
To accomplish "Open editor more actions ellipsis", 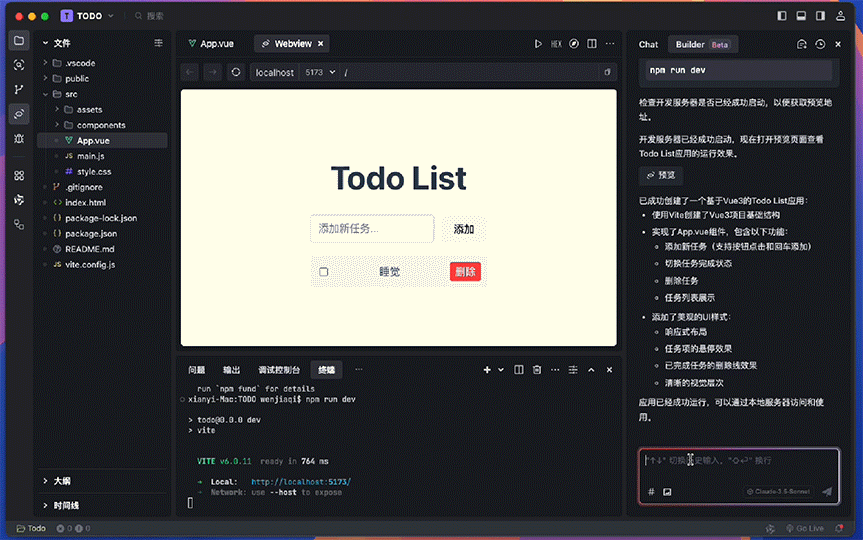I will pyautogui.click(x=610, y=44).
